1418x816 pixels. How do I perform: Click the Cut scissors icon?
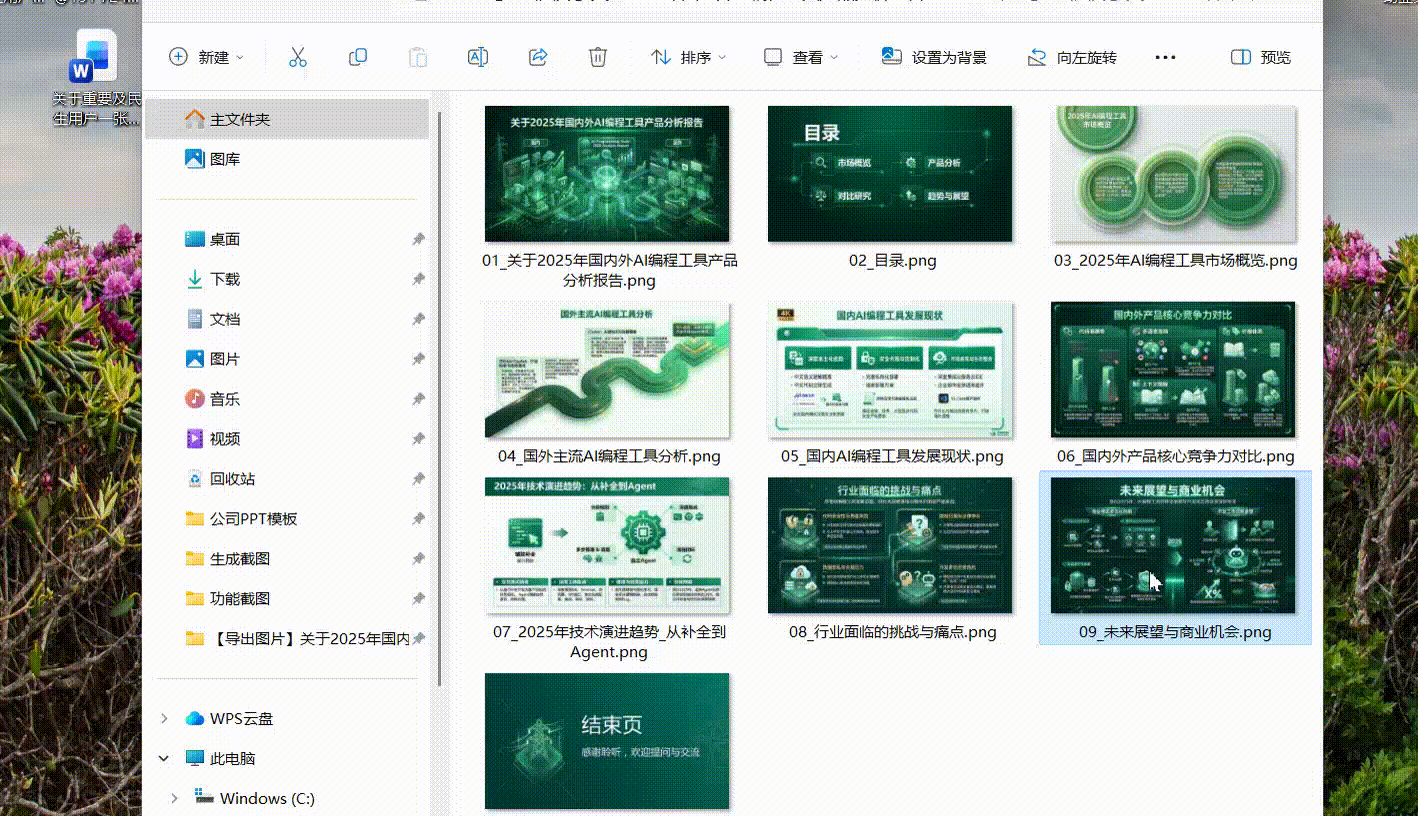298,57
